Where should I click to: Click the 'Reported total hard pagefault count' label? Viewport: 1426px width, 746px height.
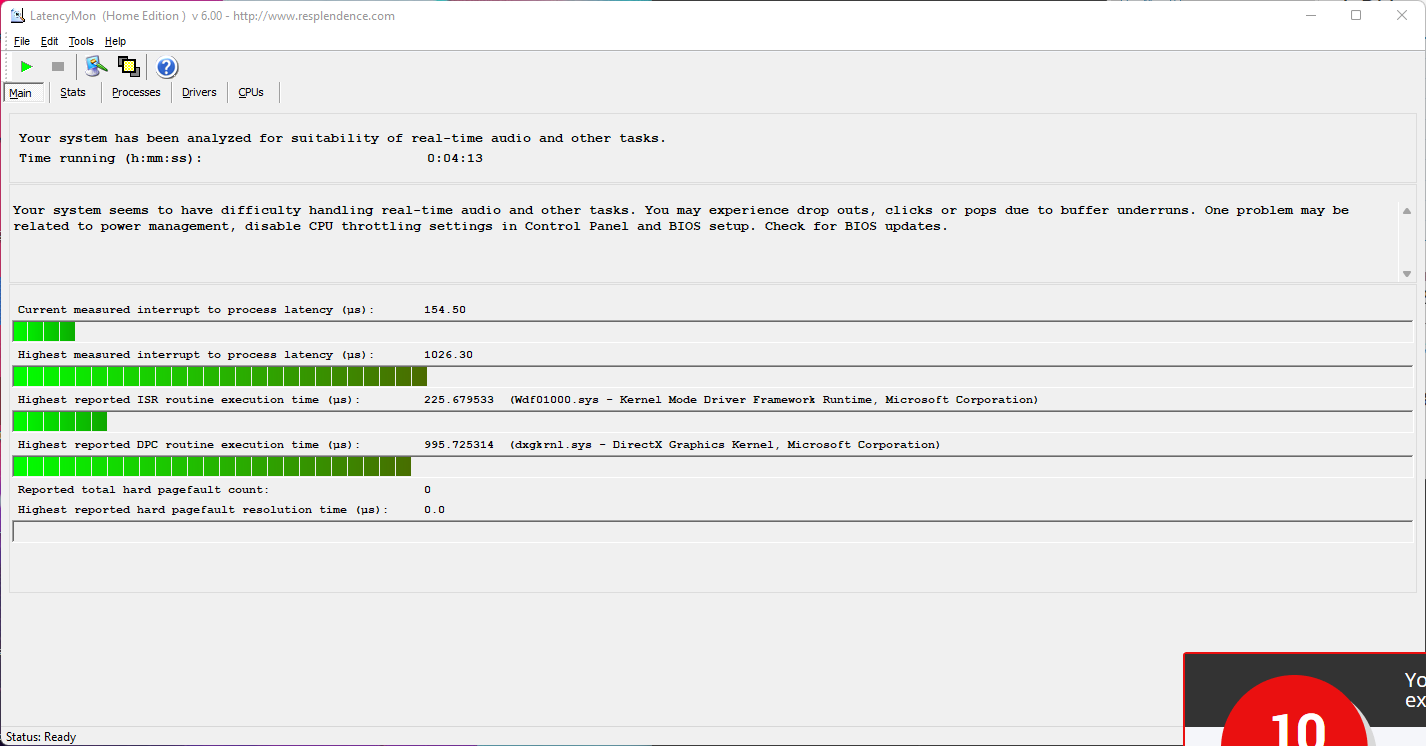tap(143, 490)
